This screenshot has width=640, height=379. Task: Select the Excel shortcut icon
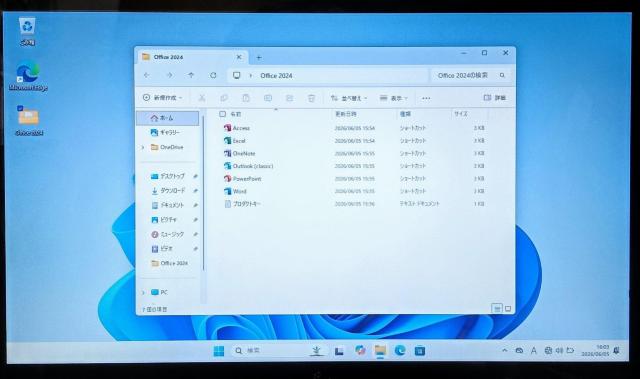coord(227,140)
